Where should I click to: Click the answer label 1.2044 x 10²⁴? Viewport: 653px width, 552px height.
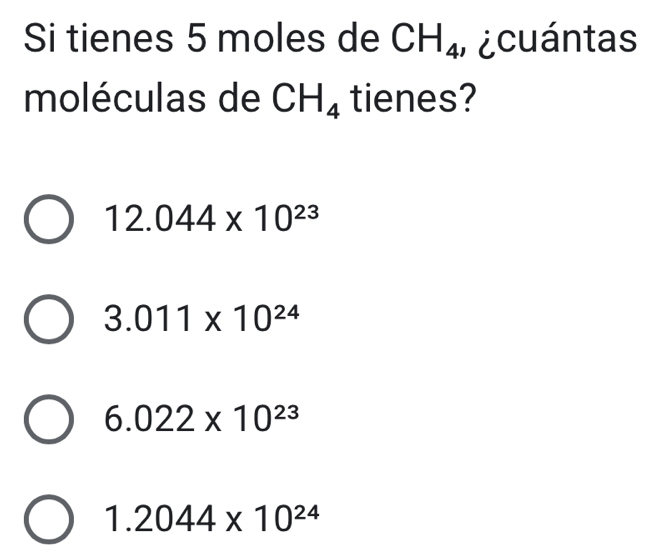[x=208, y=516]
